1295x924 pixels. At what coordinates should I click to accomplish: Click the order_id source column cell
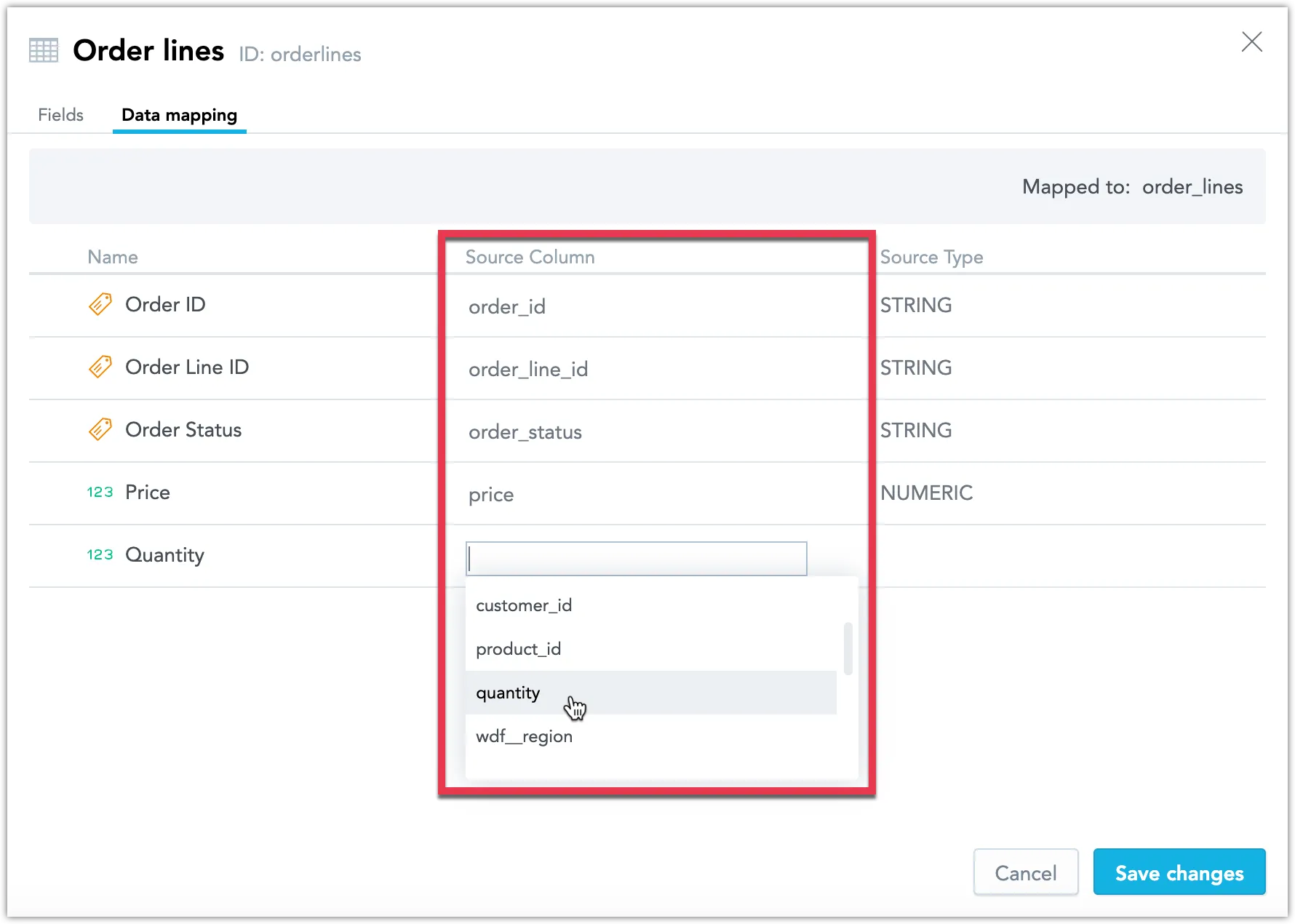pos(507,306)
